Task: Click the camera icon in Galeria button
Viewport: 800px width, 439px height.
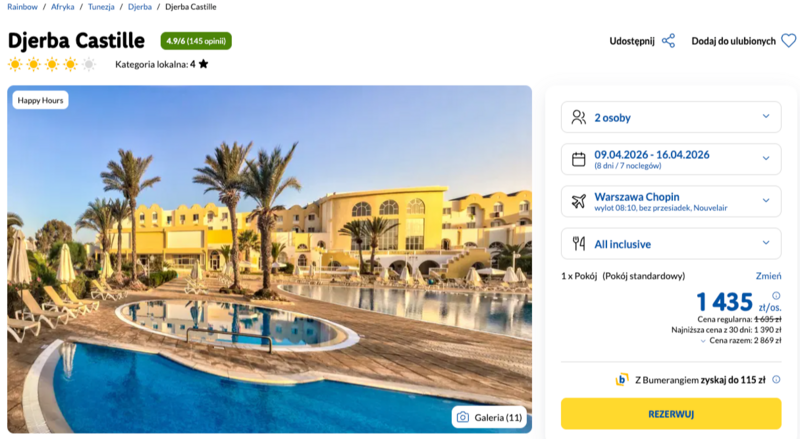Action: tap(463, 417)
